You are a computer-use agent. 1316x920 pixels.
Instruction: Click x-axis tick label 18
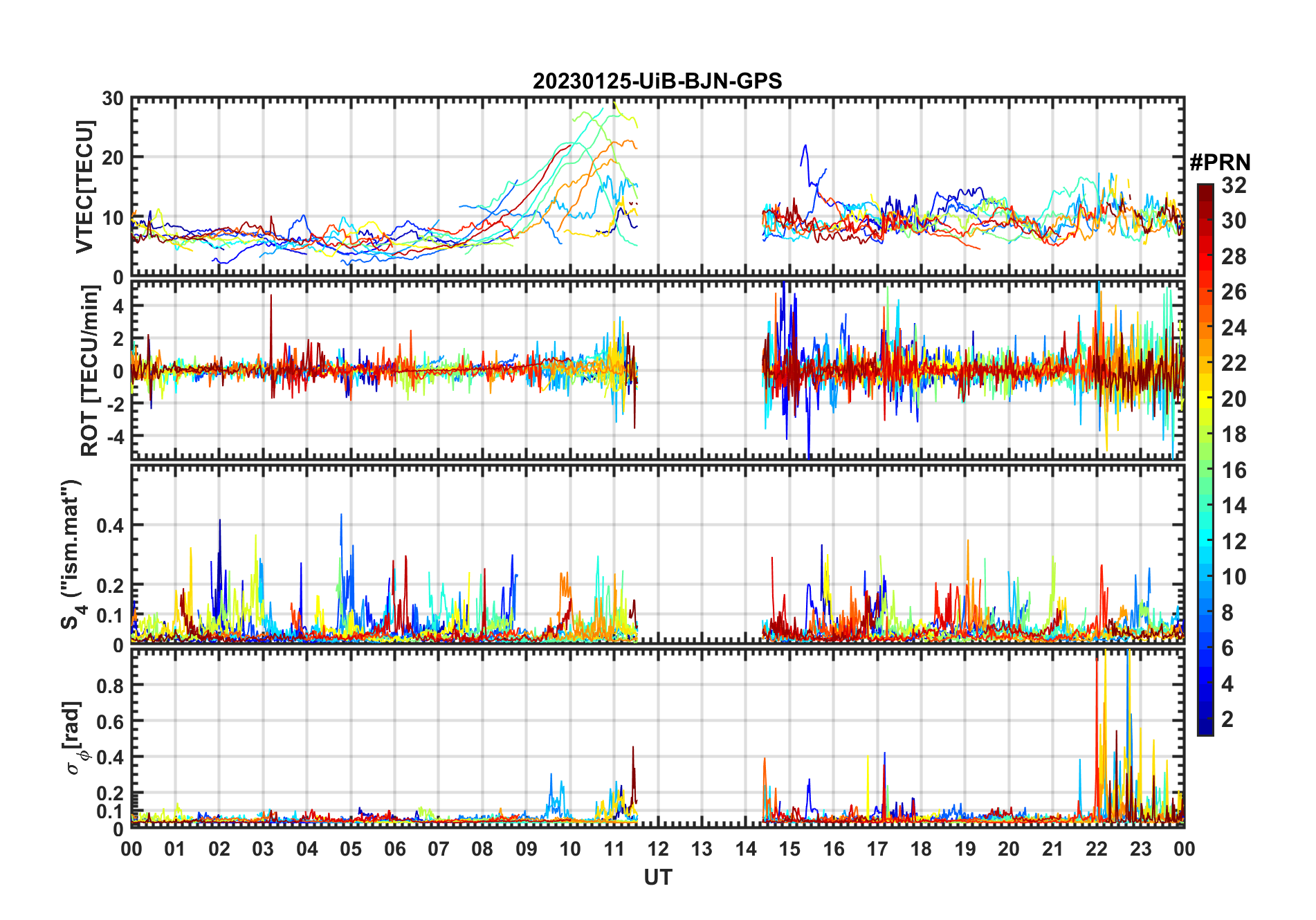921,849
